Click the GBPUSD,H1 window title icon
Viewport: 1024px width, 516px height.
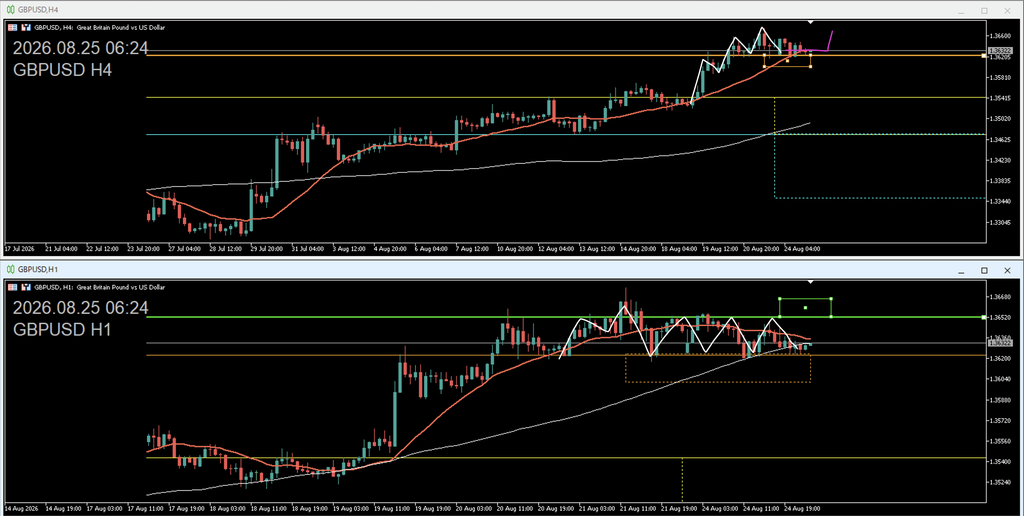coord(11,269)
